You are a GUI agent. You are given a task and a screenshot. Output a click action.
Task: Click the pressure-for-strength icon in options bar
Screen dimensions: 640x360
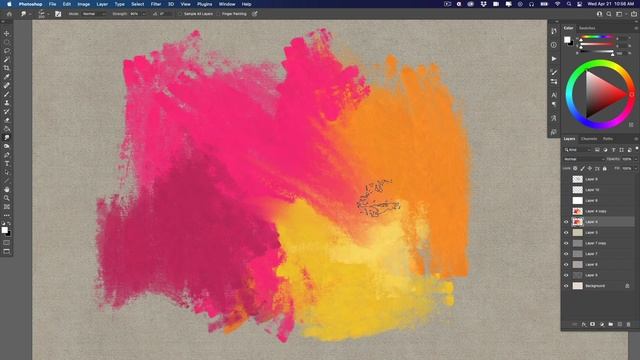pos(255,14)
